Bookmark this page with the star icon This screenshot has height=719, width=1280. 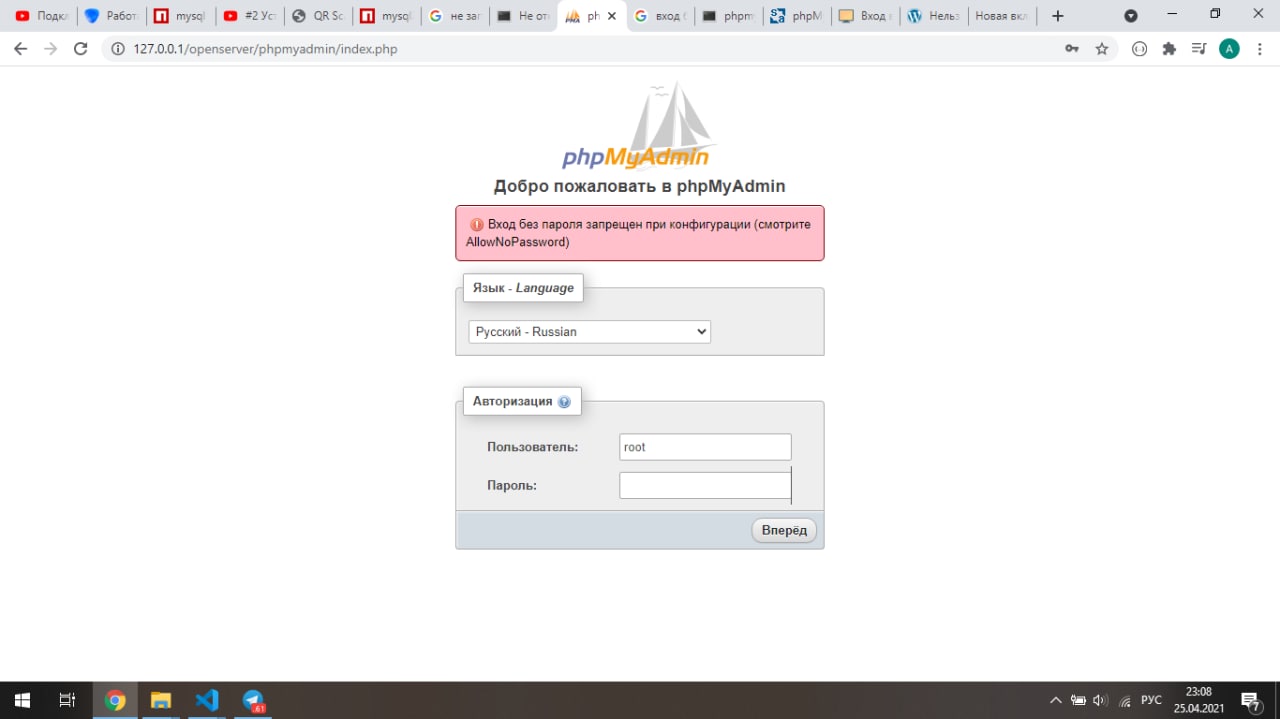1102,48
